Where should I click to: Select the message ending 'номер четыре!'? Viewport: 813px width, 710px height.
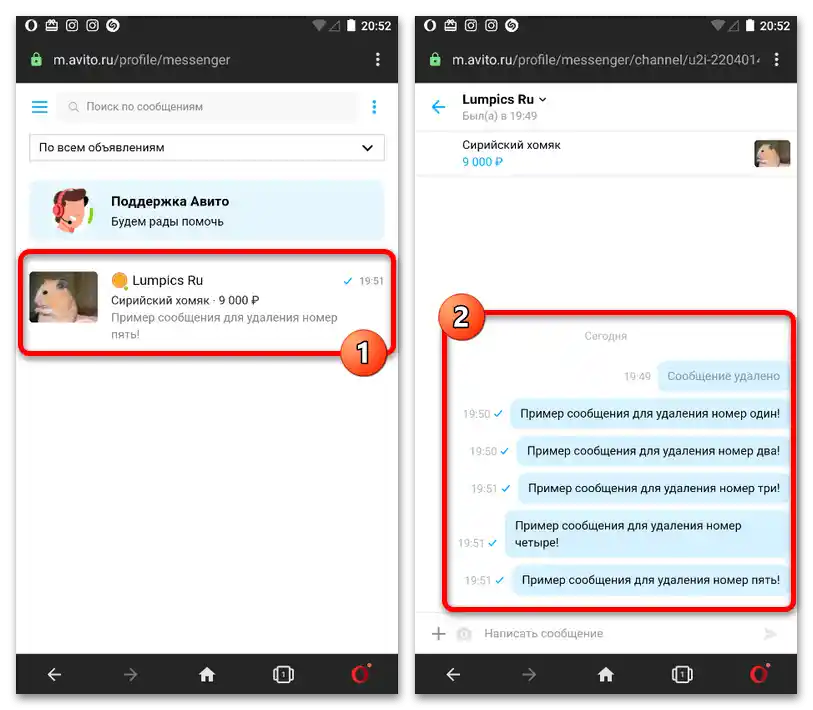click(647, 534)
